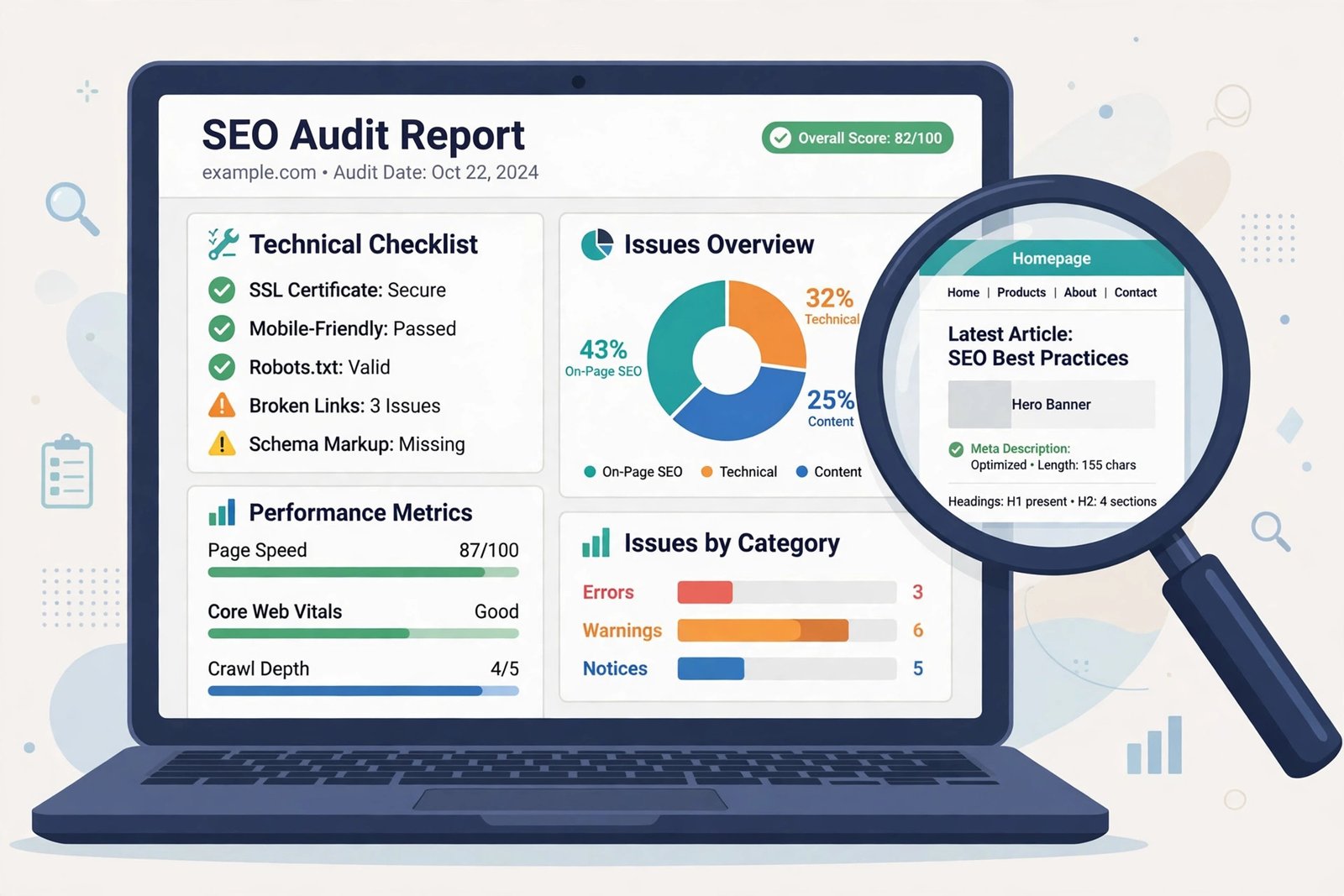This screenshot has width=1344, height=896.
Task: Click the example.com audit date subtitle
Action: tap(370, 172)
